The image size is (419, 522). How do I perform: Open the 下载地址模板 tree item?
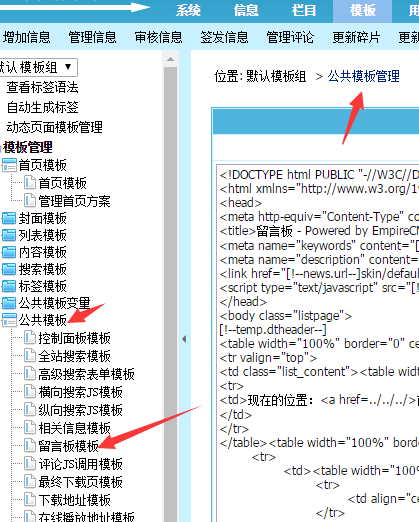74,500
